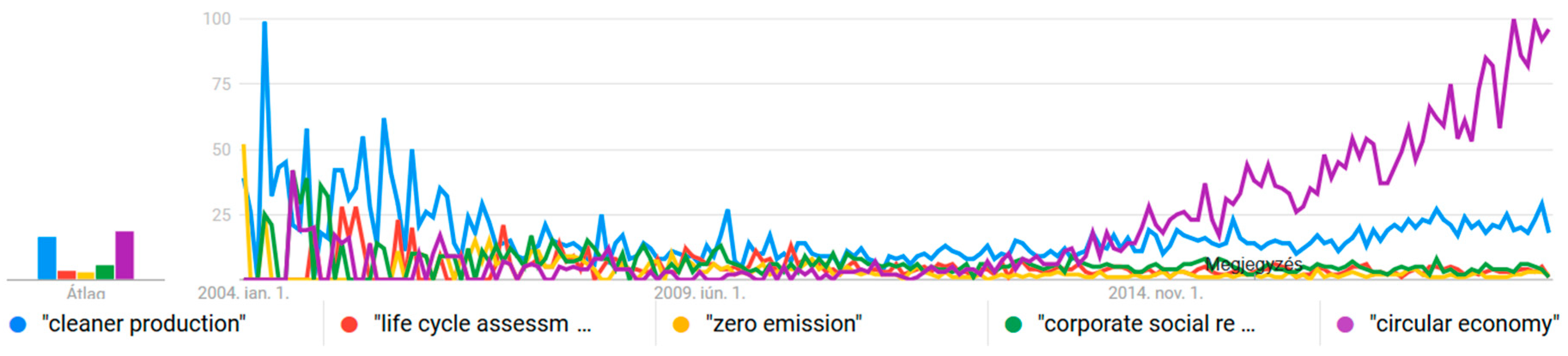Click the blue "cleaner production" legend dot
Viewport: 1568px width, 356px height.
[x=18, y=324]
